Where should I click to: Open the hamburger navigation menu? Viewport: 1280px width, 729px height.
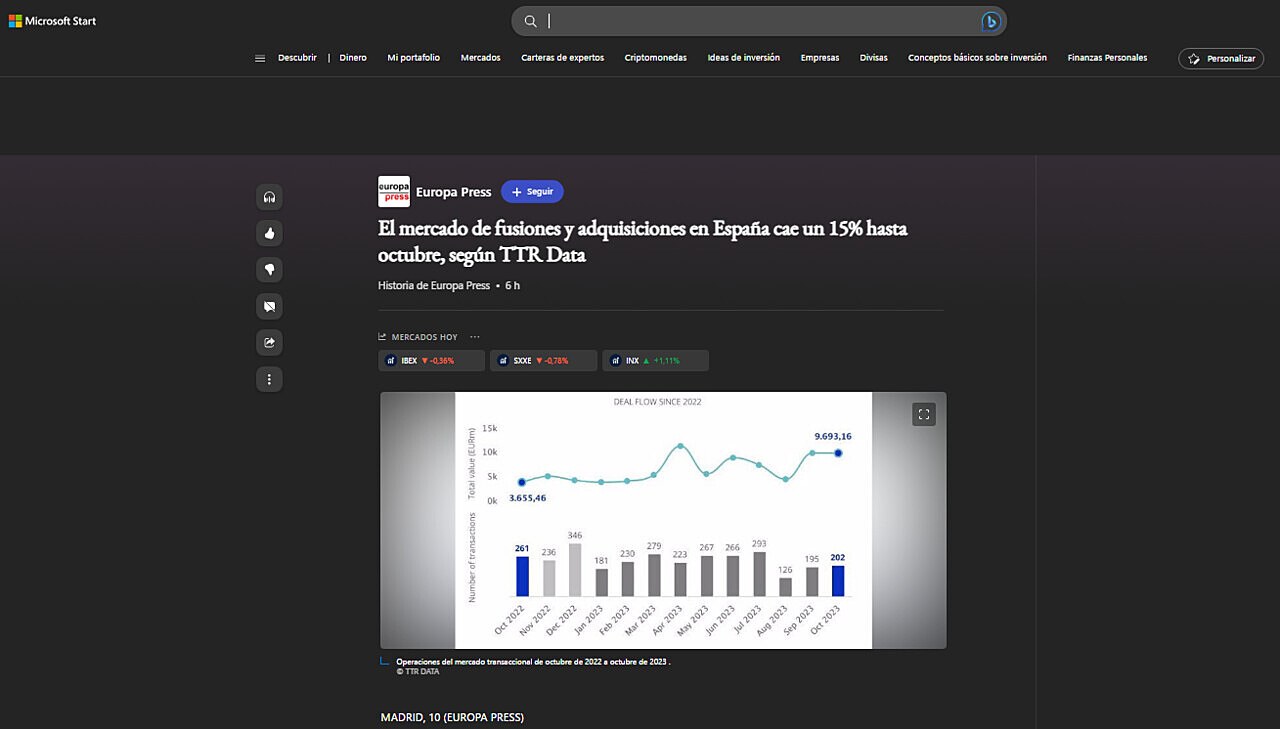click(x=260, y=58)
